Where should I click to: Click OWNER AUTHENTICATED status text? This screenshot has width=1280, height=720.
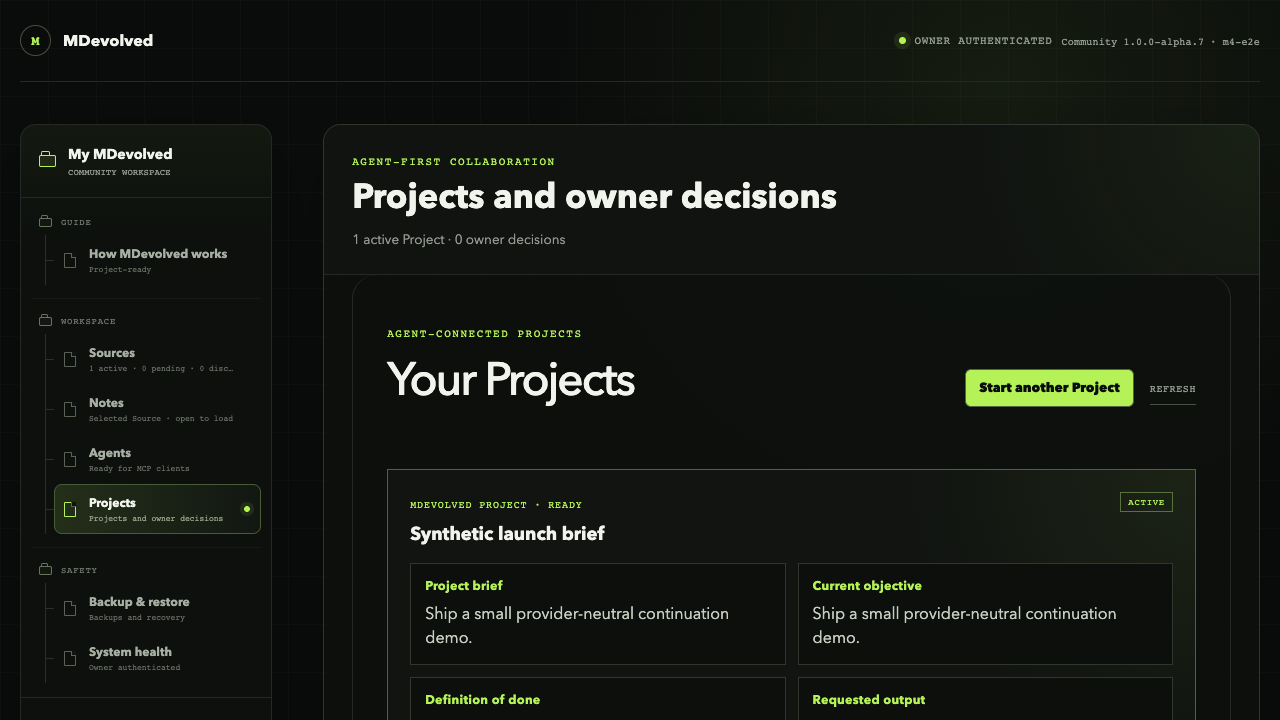[x=983, y=41]
